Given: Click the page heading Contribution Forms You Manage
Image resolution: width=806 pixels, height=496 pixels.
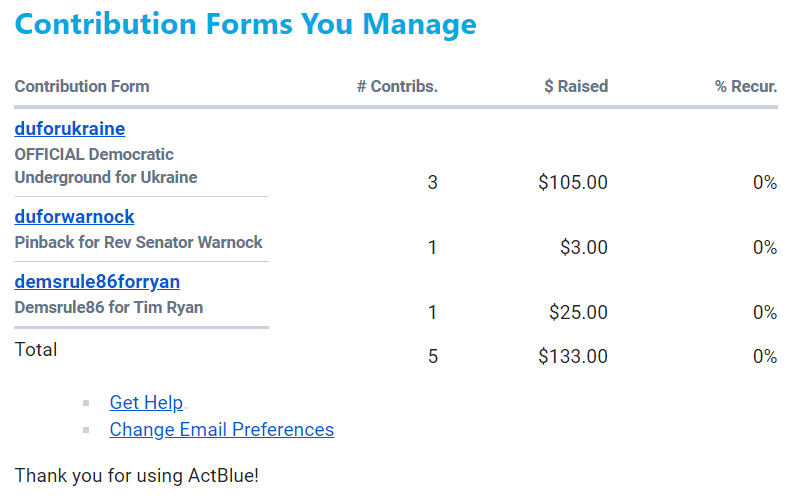Looking at the screenshot, I should pos(245,24).
